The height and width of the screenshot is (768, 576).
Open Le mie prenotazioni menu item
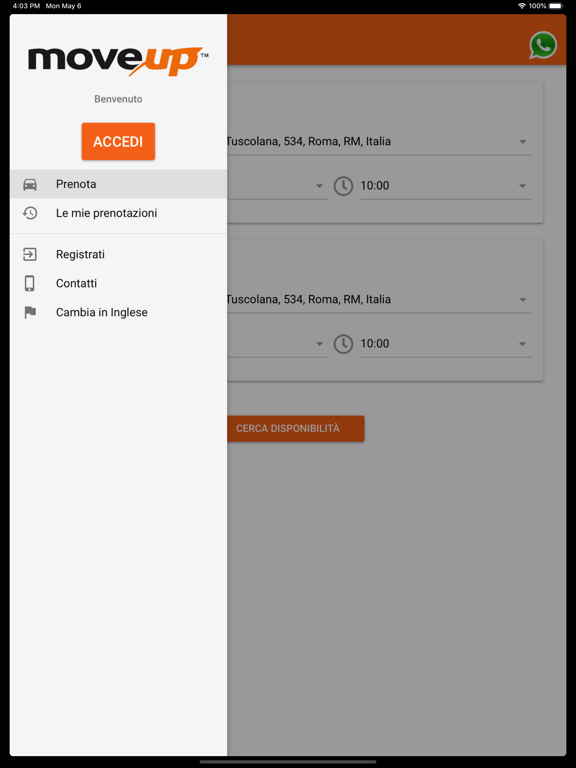tap(118, 213)
